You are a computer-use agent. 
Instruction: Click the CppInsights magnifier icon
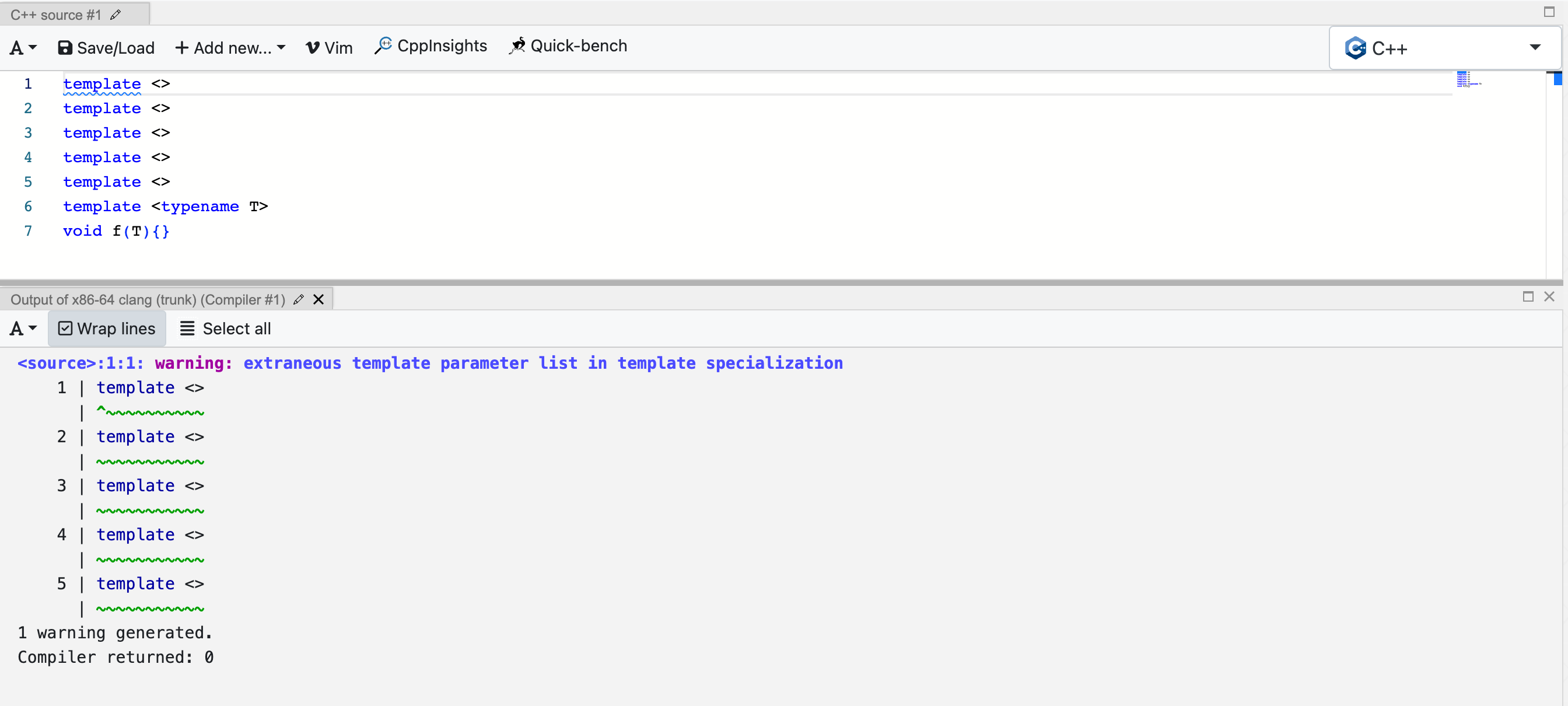tap(383, 46)
